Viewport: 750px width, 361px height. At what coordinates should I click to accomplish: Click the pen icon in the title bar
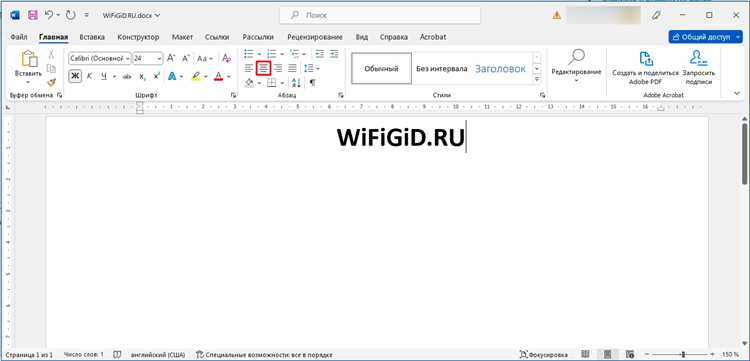(x=656, y=15)
